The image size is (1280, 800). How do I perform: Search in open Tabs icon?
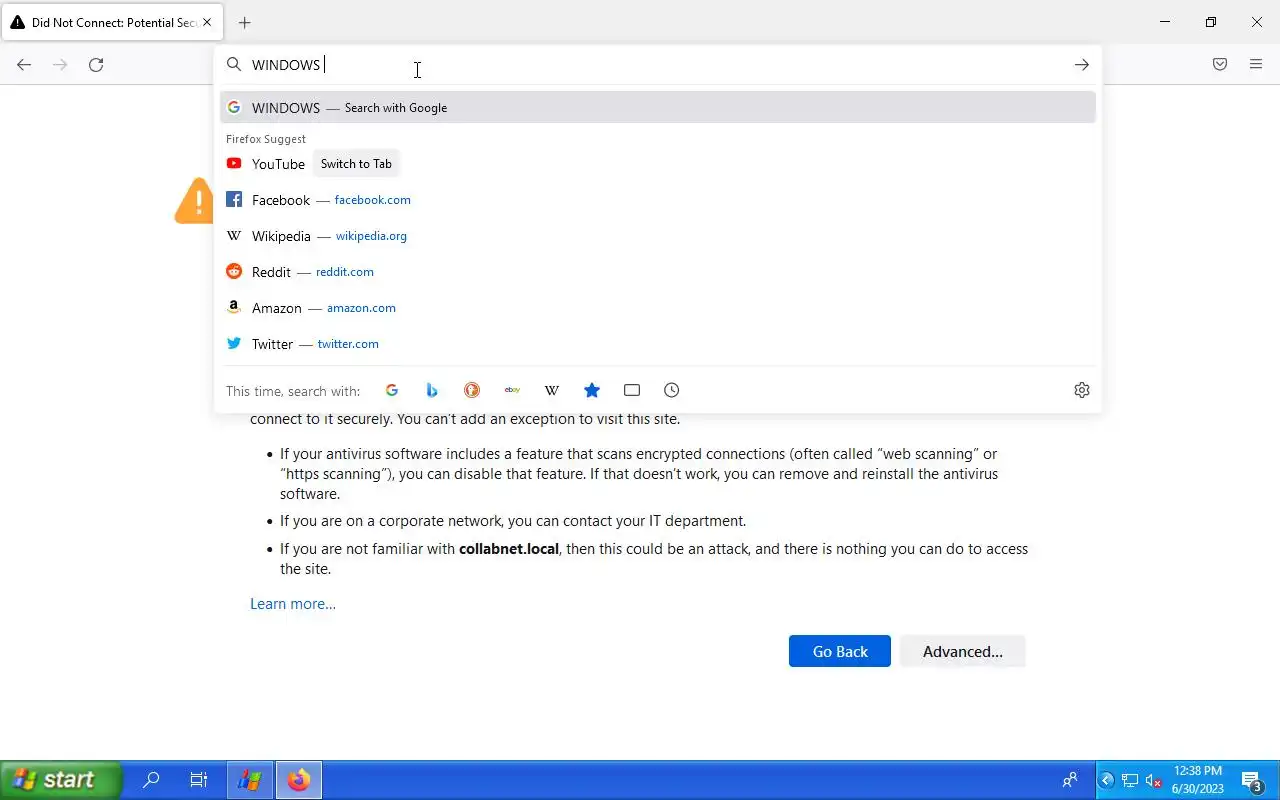(632, 390)
